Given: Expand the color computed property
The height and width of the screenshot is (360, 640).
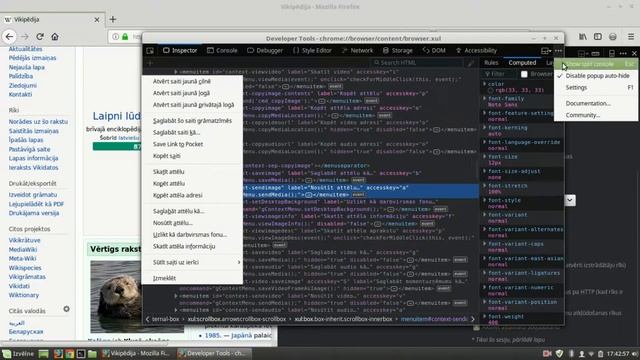Looking at the screenshot, I should [485, 84].
